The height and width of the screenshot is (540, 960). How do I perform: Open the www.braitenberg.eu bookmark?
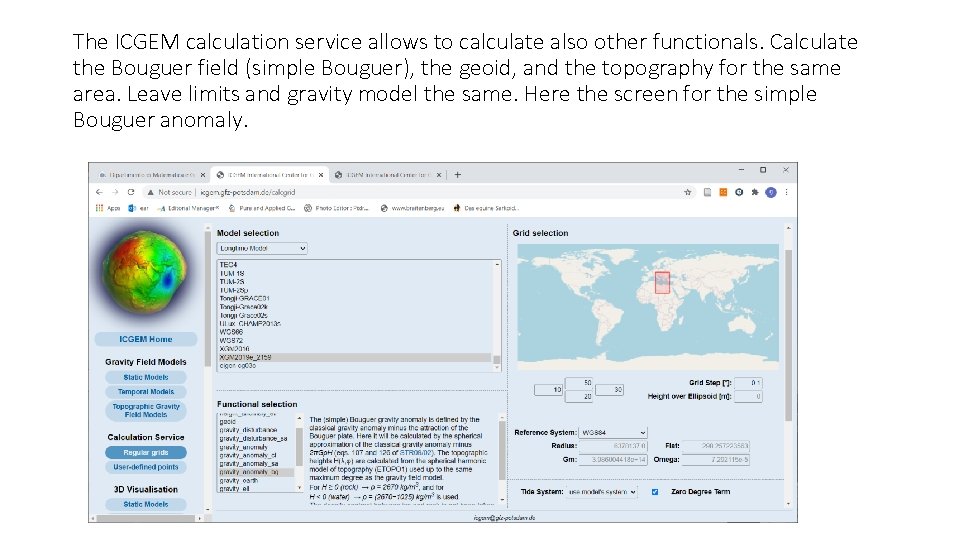[x=412, y=208]
